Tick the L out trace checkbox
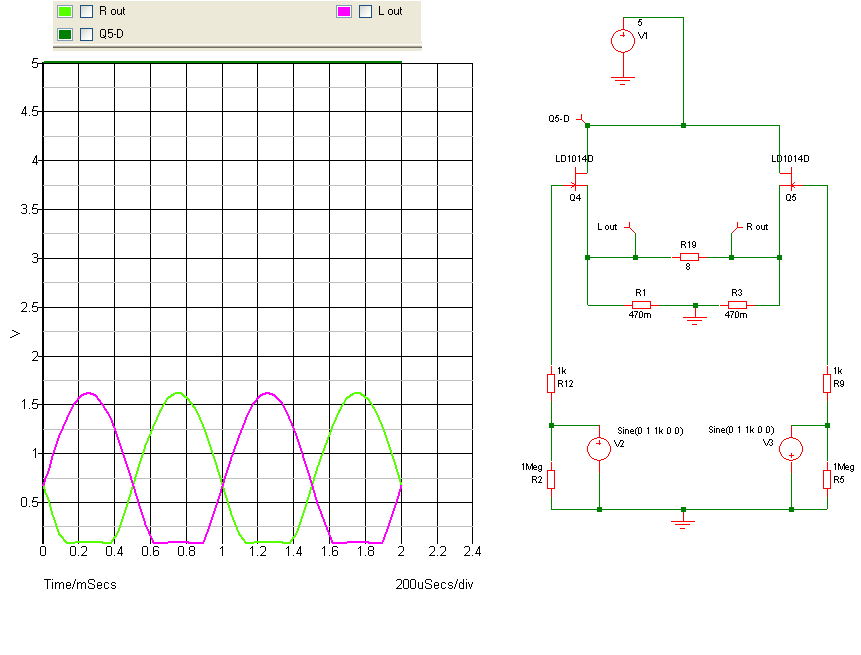The width and height of the screenshot is (861, 655). click(365, 11)
